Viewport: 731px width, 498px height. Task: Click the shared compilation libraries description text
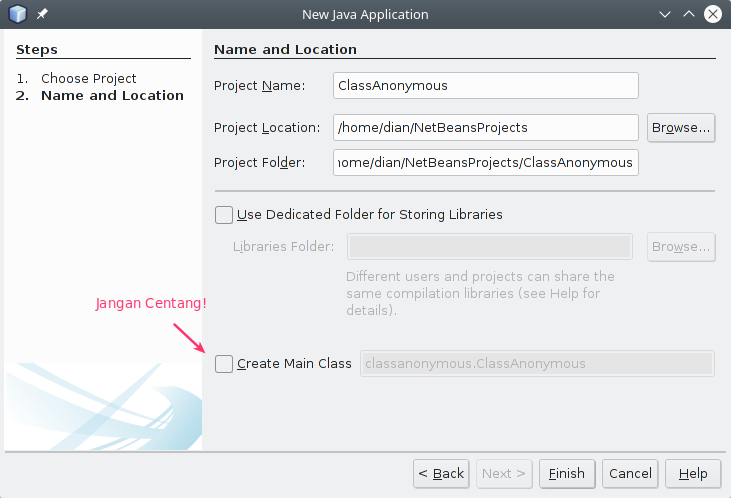tap(480, 293)
